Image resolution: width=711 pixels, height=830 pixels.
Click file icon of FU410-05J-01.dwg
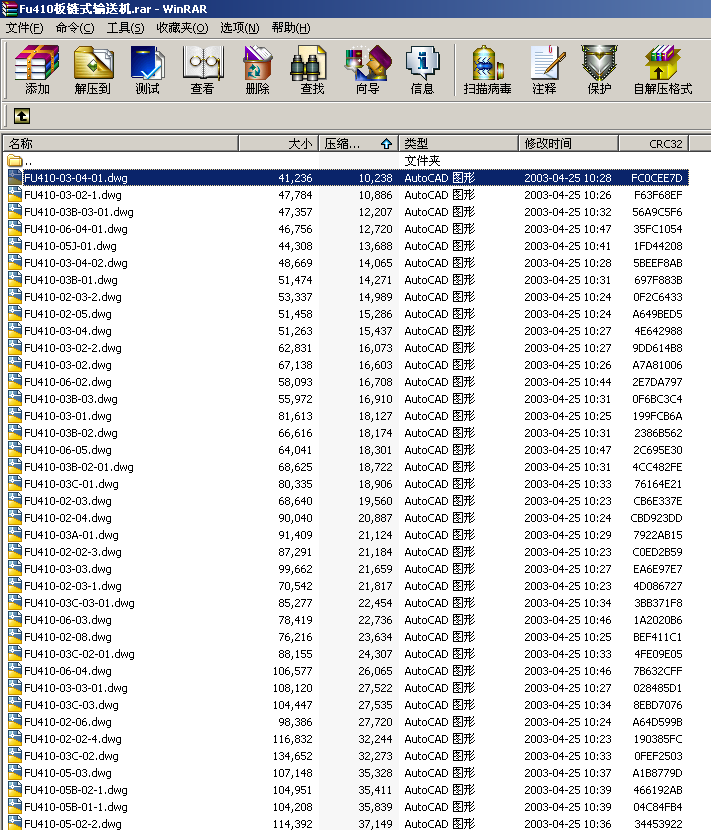(15, 246)
